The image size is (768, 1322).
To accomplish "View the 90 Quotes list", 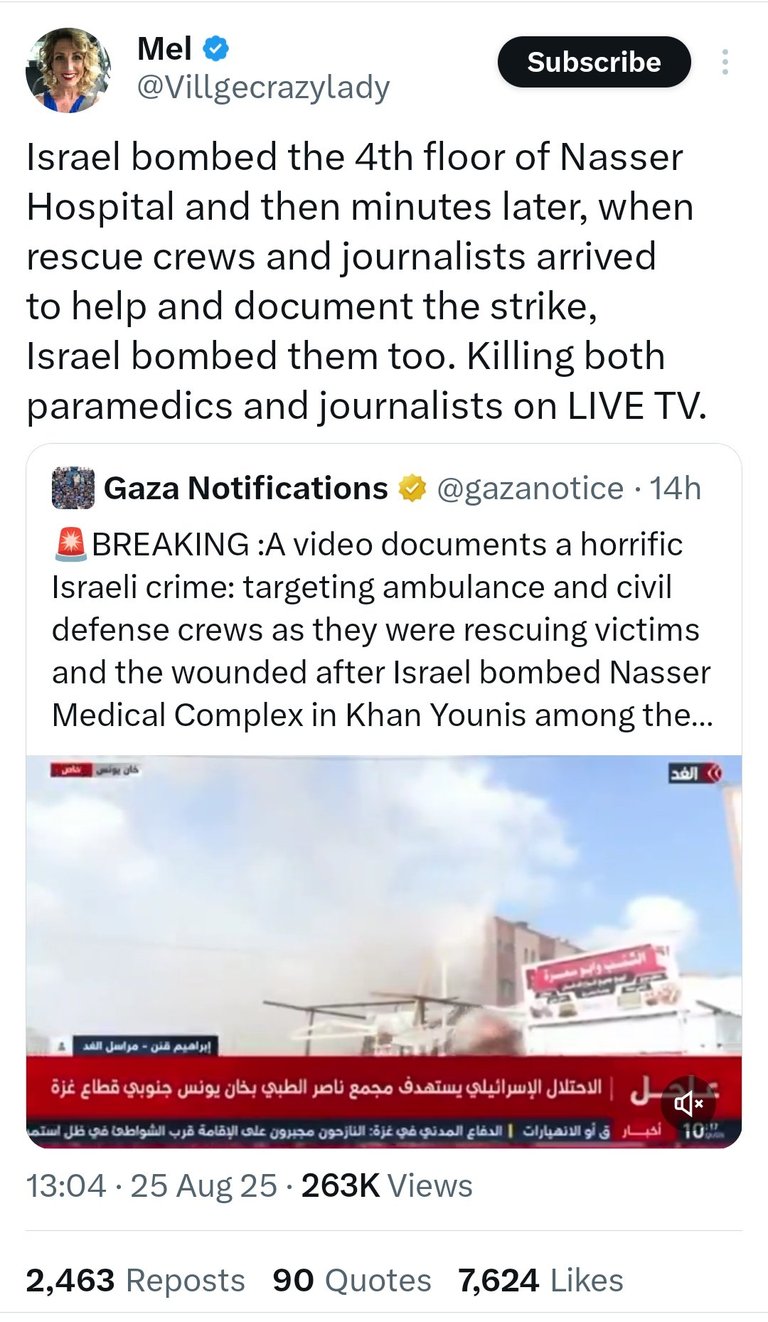I will 352,1280.
